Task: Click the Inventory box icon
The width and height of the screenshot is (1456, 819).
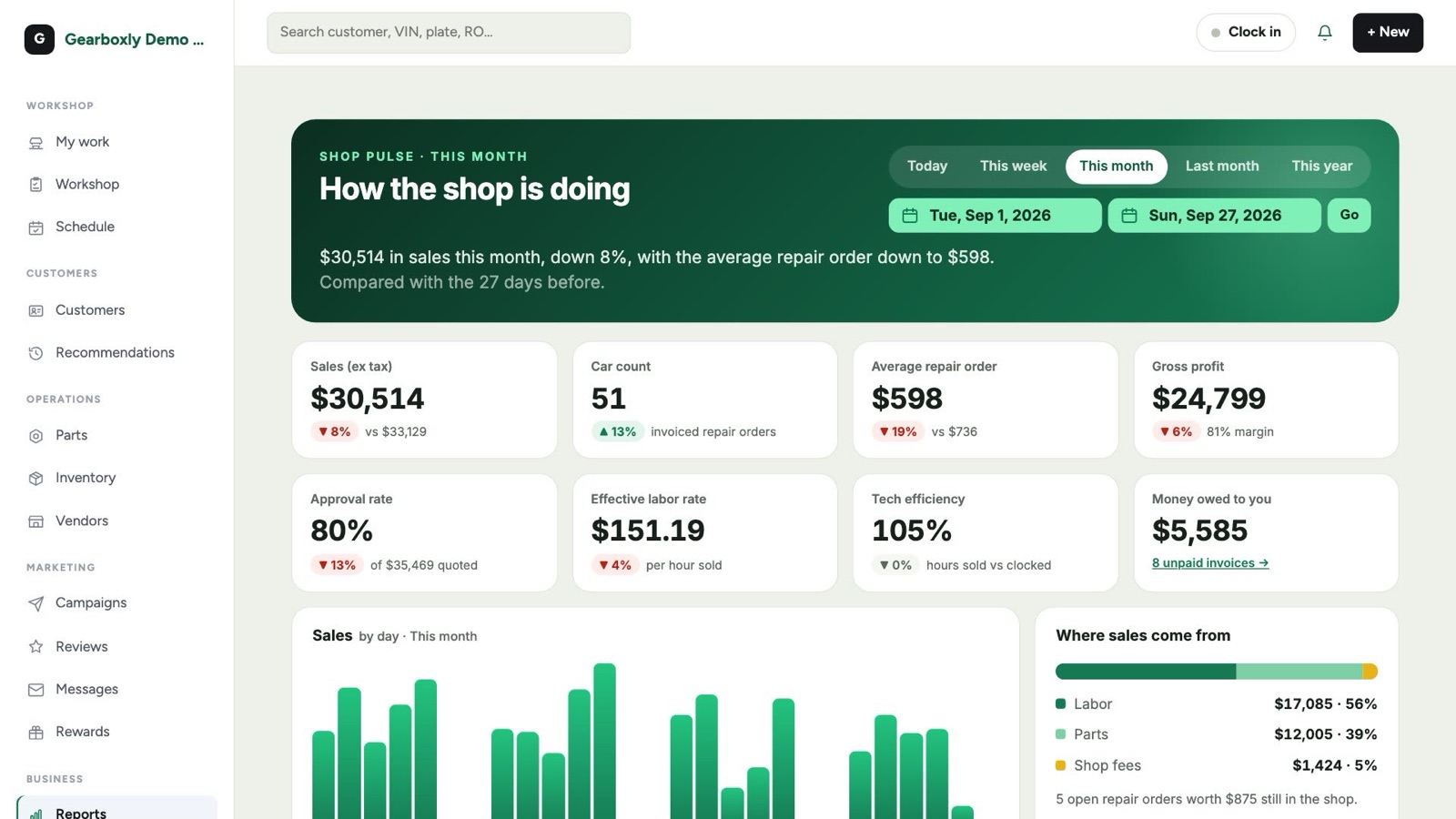Action: tap(35, 479)
